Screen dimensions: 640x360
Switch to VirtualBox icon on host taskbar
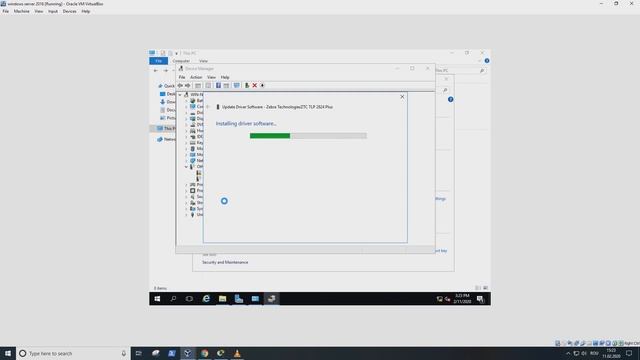pos(188,353)
